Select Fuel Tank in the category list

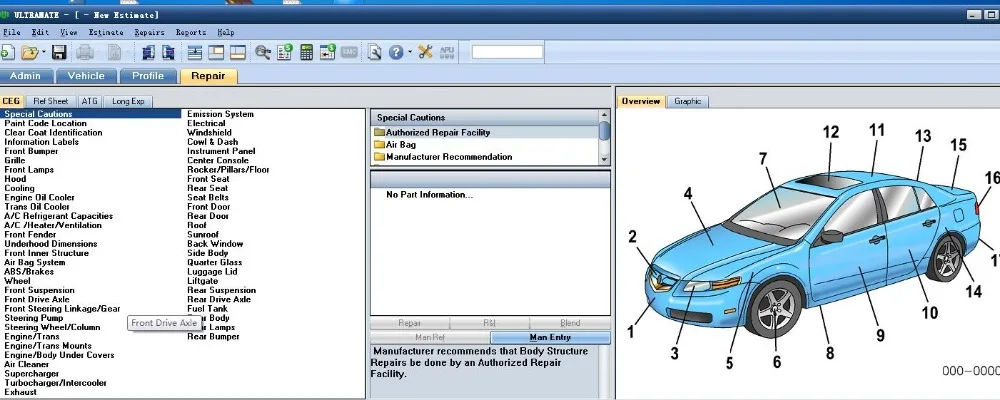[x=207, y=308]
